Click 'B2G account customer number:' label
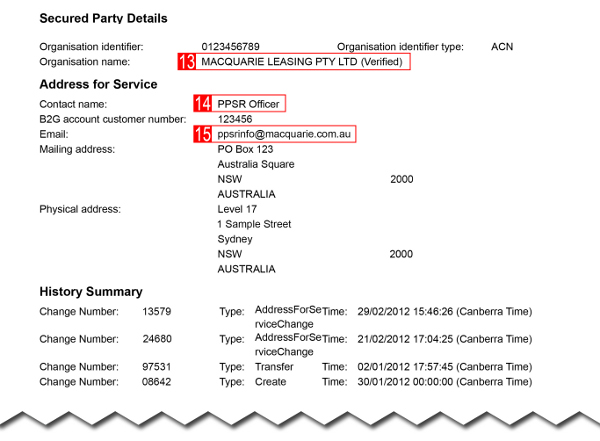Viewport: 600px width, 441px height. [x=113, y=119]
